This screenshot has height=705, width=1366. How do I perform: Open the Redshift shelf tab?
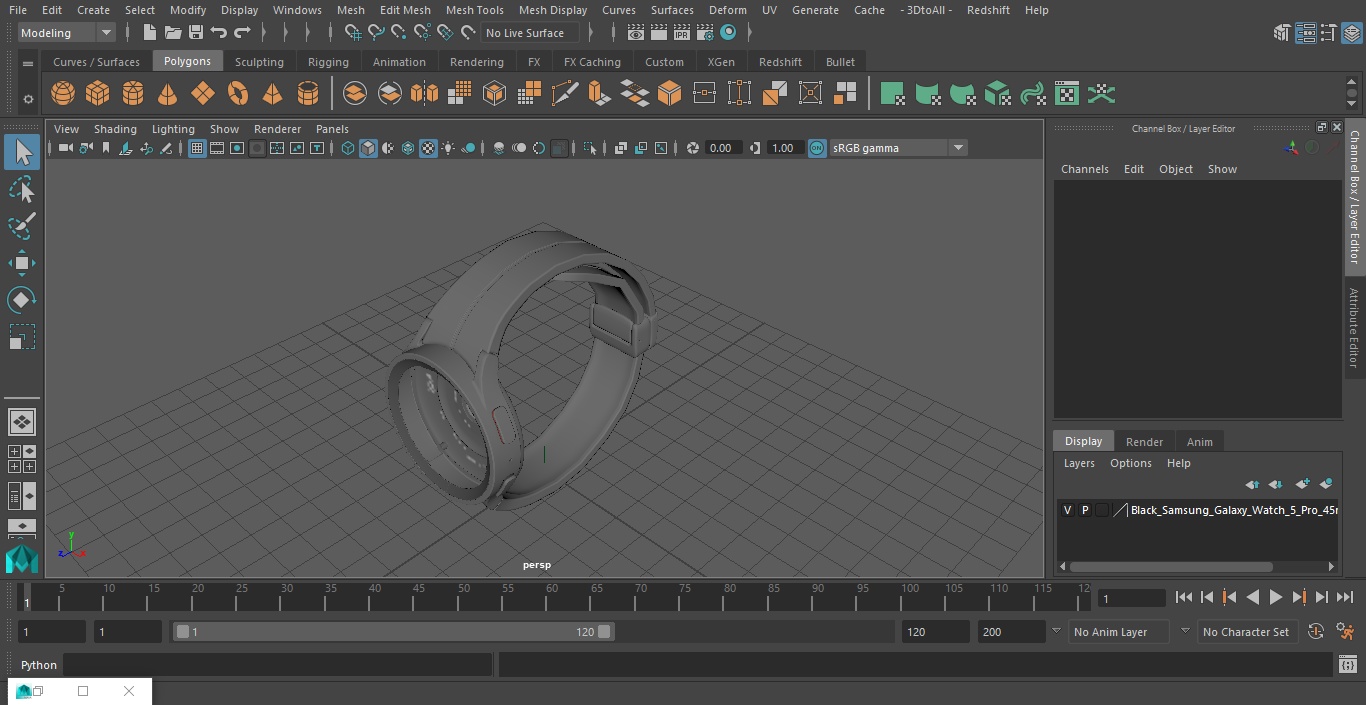[780, 62]
